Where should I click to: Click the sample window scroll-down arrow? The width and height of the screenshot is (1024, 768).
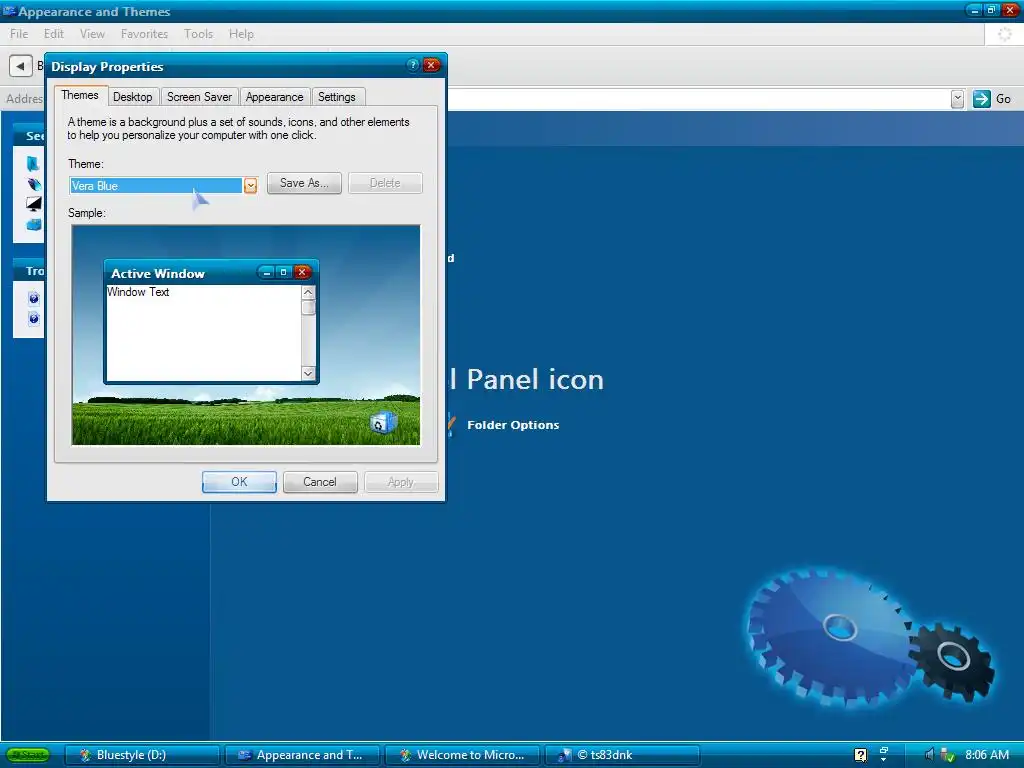308,374
